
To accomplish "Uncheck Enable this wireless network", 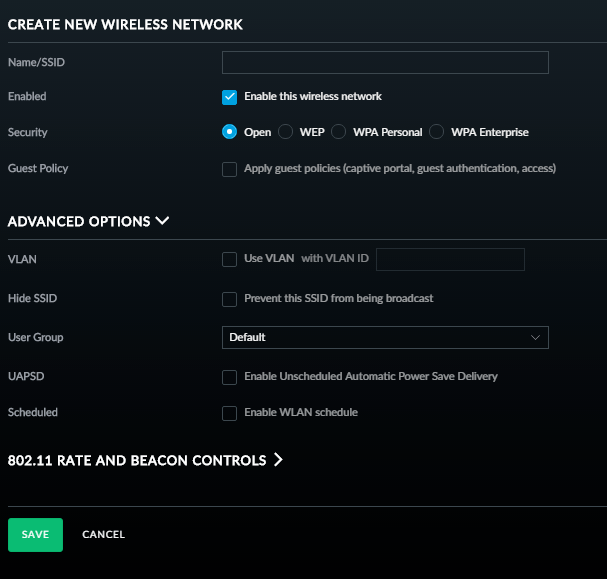I will pyautogui.click(x=230, y=97).
